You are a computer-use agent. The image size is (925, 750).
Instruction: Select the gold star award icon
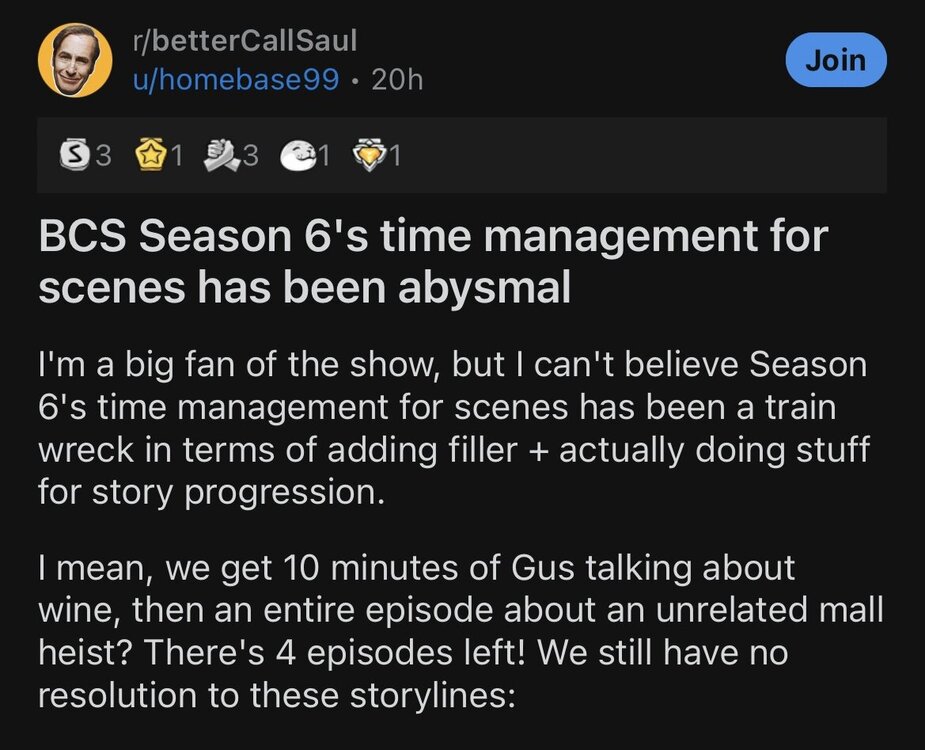pyautogui.click(x=149, y=155)
